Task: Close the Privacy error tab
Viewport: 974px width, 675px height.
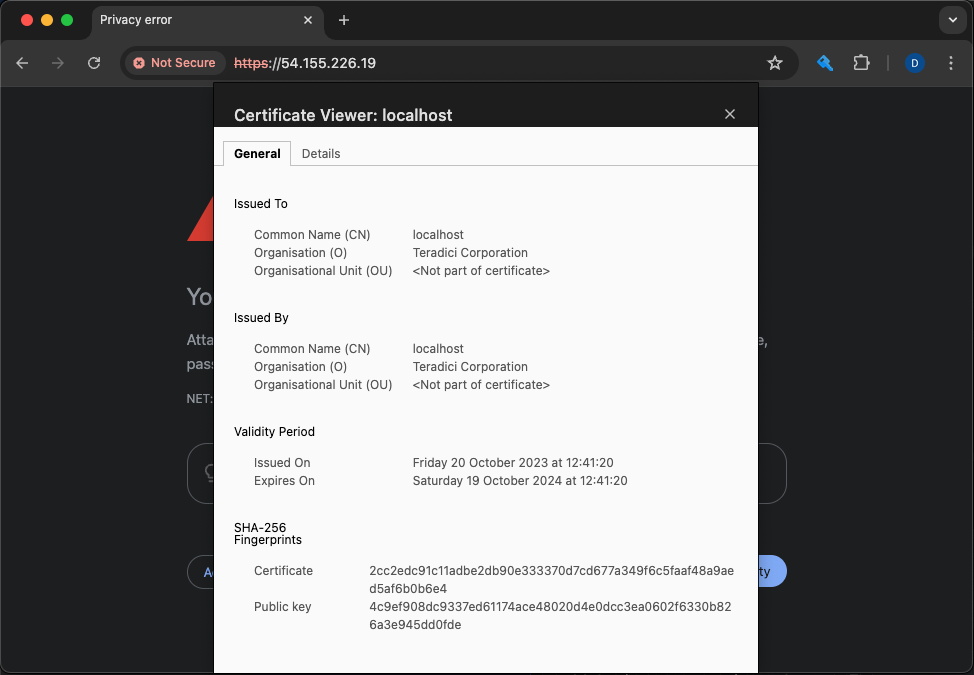Action: (x=308, y=20)
